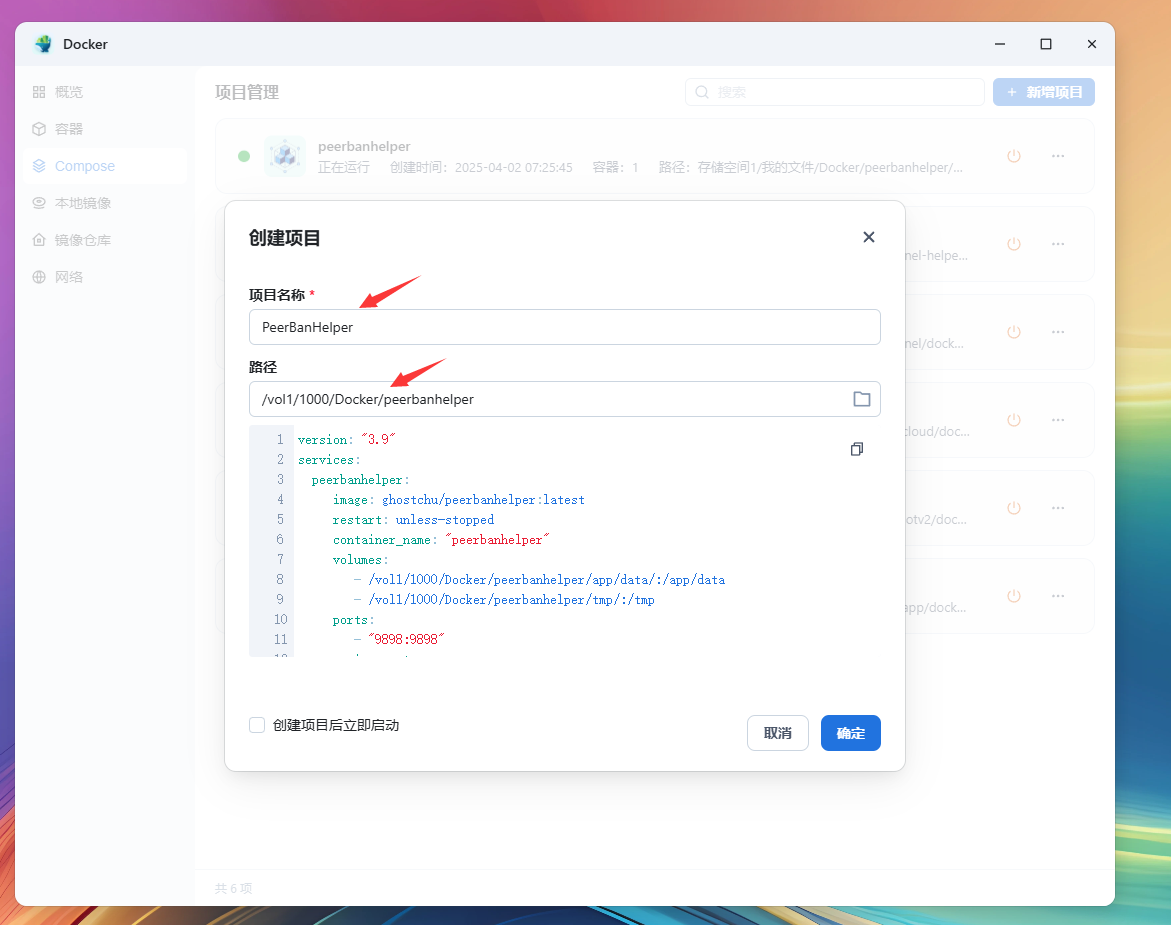Open more options for peerbanhelper project
Viewport: 1171px width, 925px height.
click(1057, 156)
